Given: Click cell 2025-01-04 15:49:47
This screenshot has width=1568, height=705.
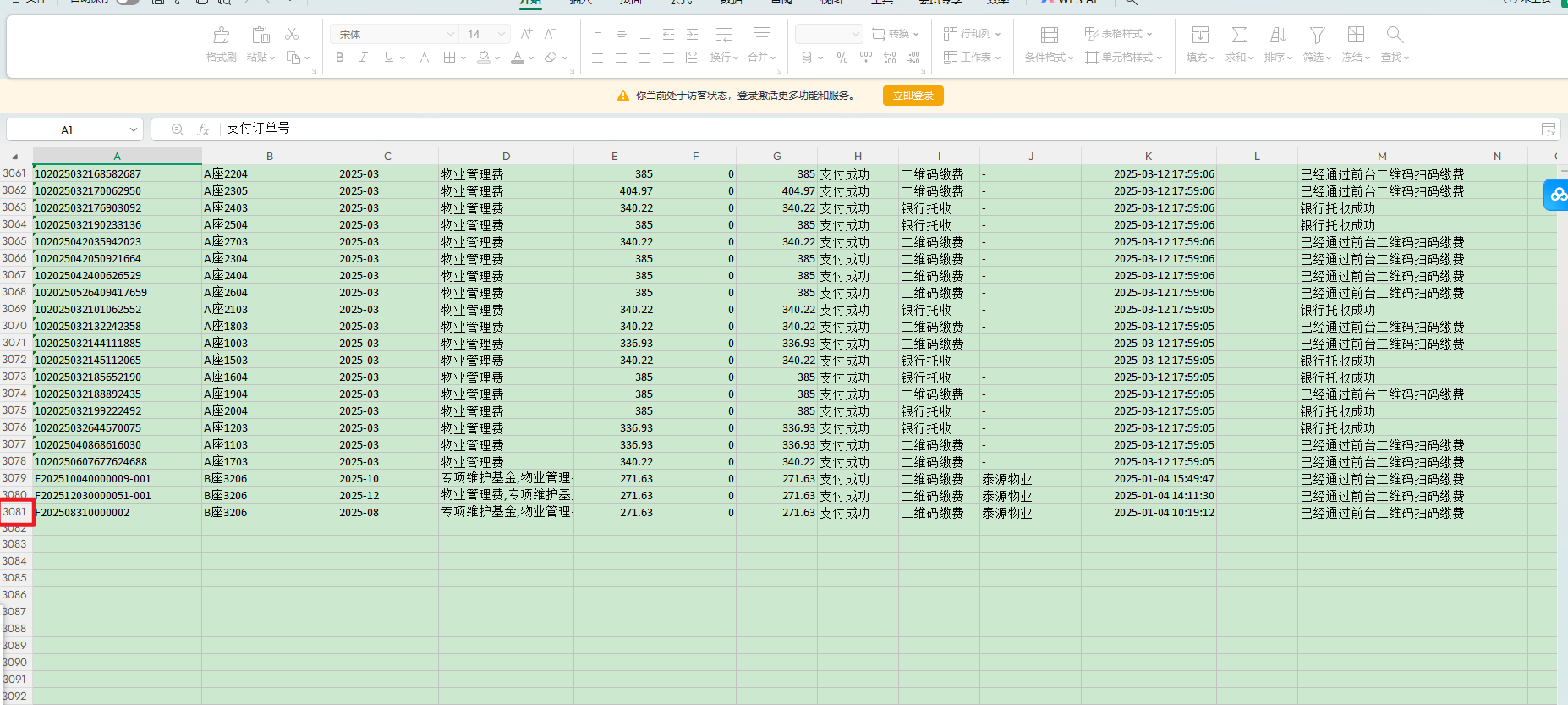Looking at the screenshot, I should [x=1149, y=478].
